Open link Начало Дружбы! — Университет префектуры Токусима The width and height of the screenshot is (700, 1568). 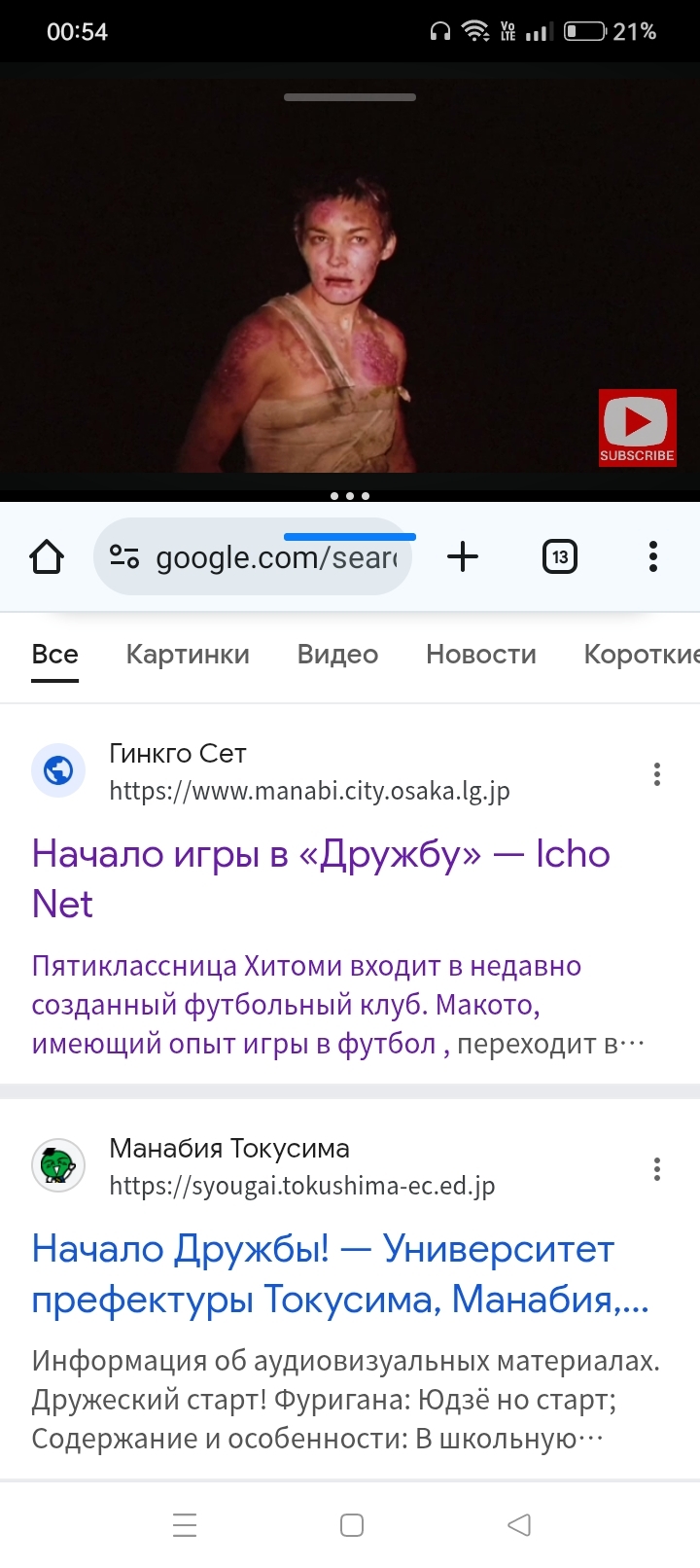(x=340, y=1273)
